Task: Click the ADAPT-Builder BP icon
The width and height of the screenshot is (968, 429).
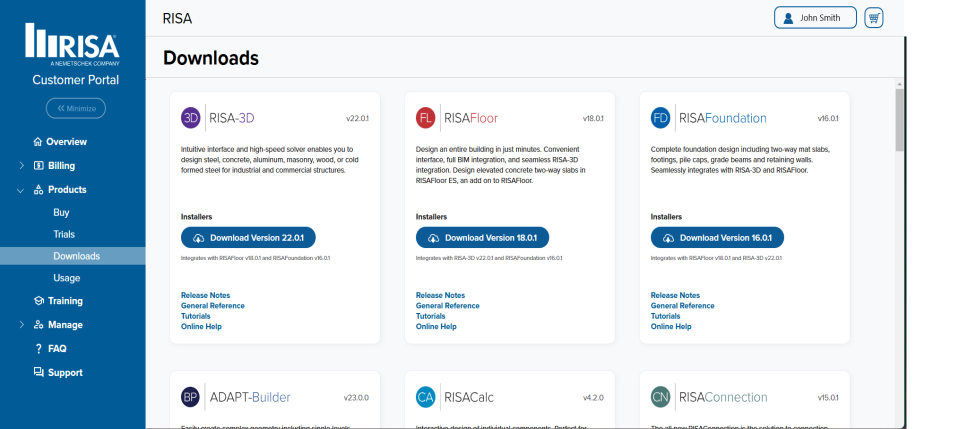Action: pos(191,397)
